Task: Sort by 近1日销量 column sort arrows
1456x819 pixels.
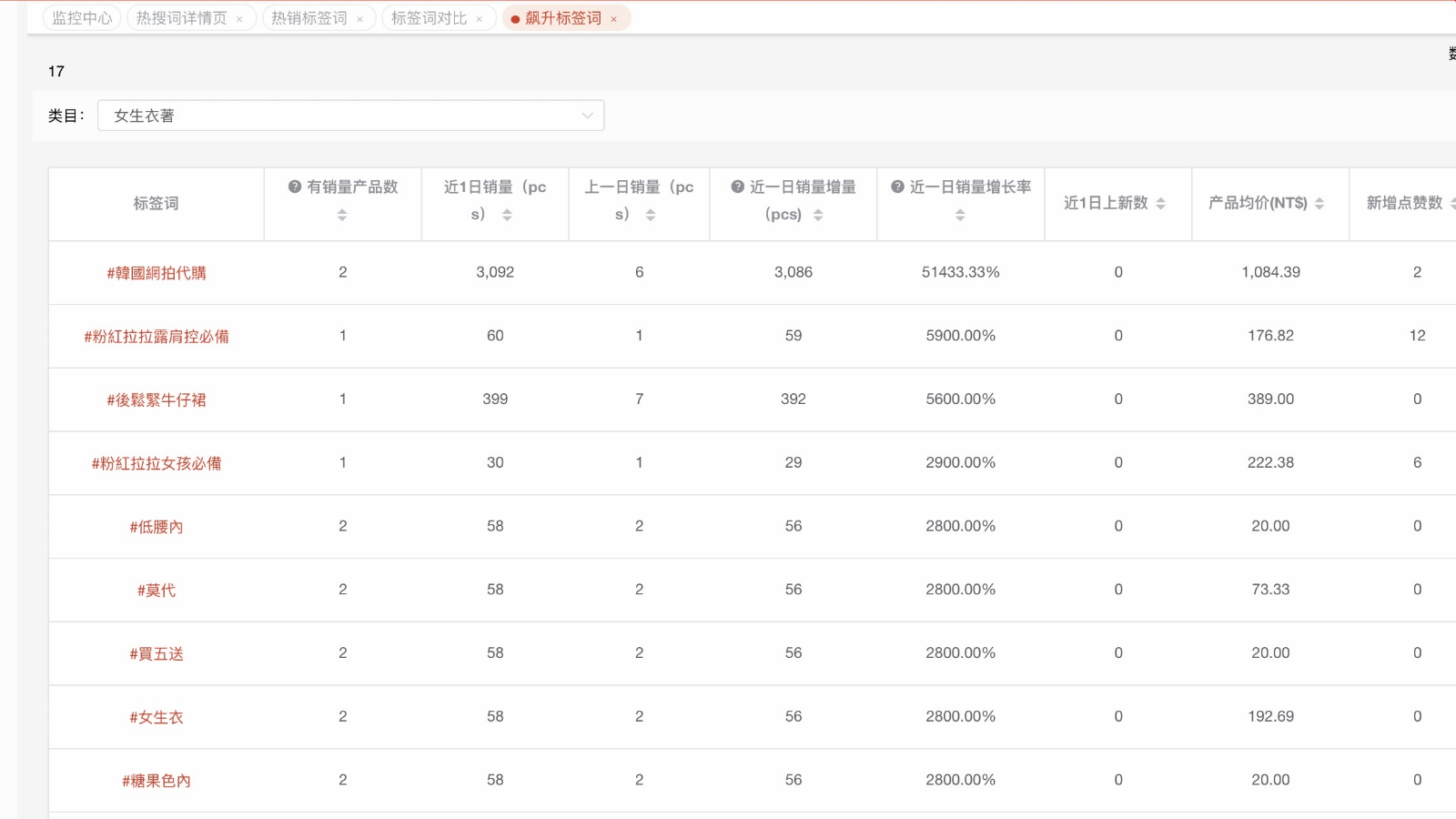Action: 507,215
